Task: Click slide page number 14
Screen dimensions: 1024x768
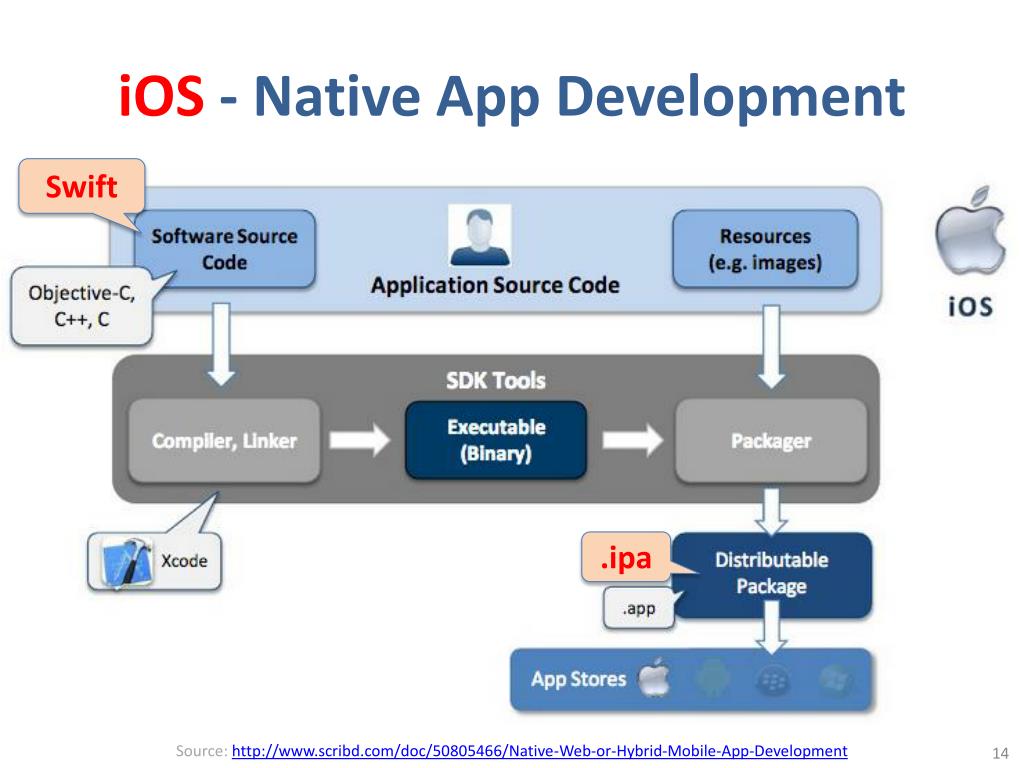Action: (x=1000, y=753)
